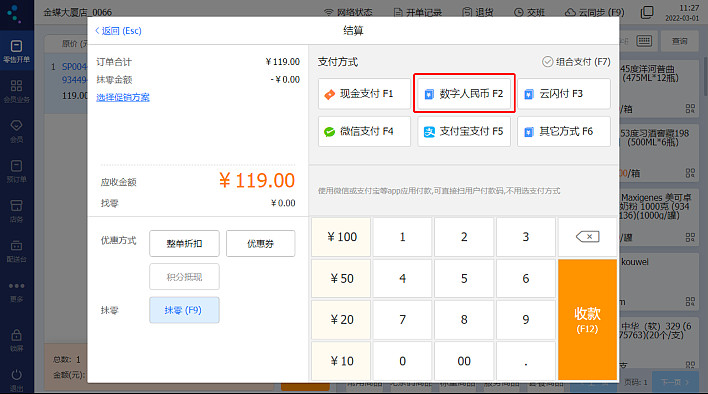Pick 微信支付 F4 payment
This screenshot has width=708, height=394.
pyautogui.click(x=364, y=131)
